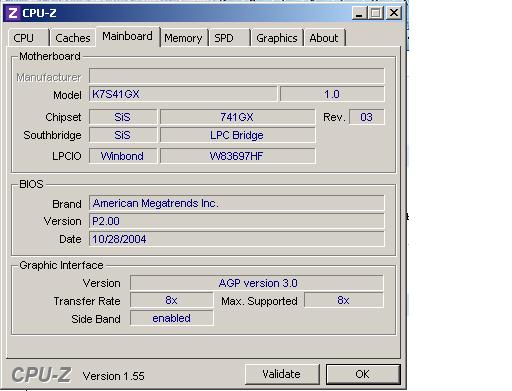Select the AGP version 3.0 field

(257, 283)
